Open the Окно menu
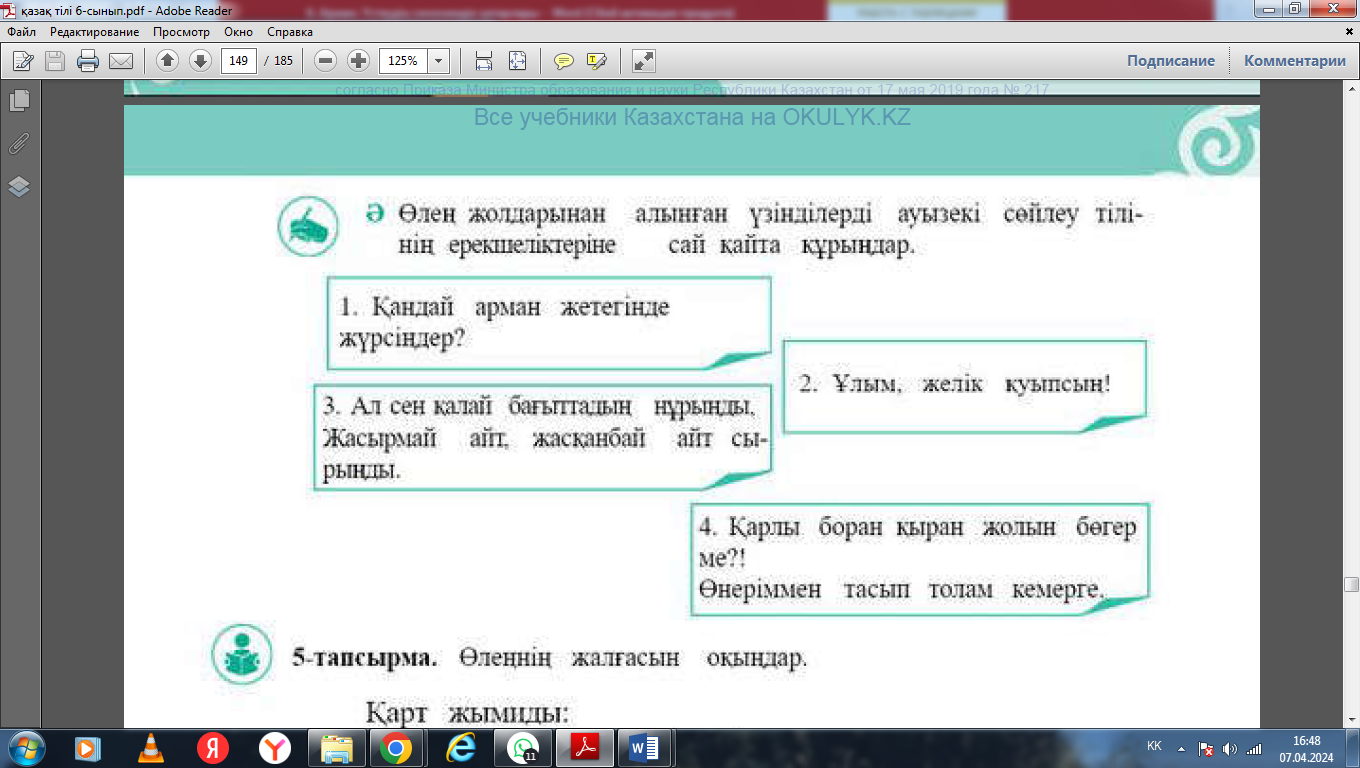The height and width of the screenshot is (768, 1360). click(x=238, y=32)
